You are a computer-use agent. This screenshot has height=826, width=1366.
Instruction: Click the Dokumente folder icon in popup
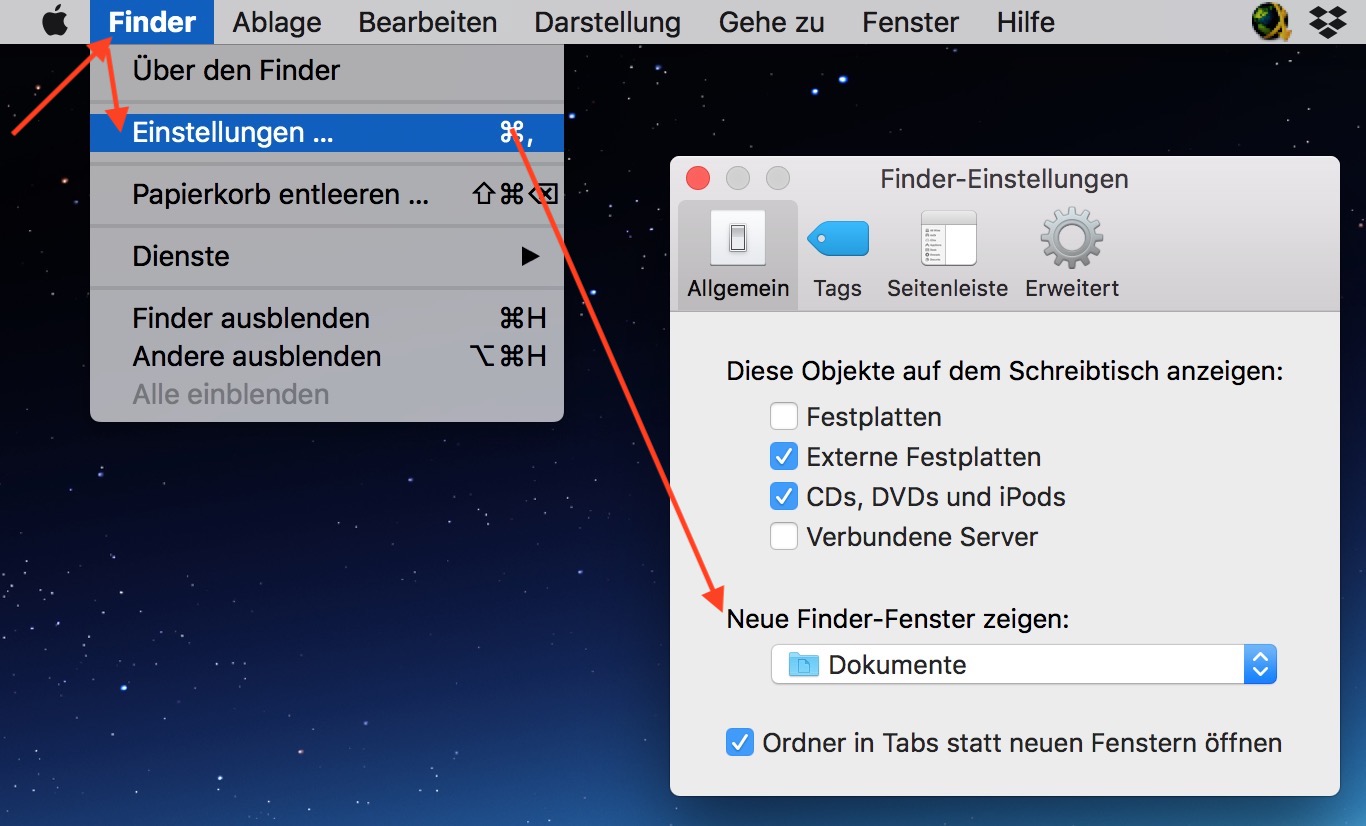pos(803,664)
